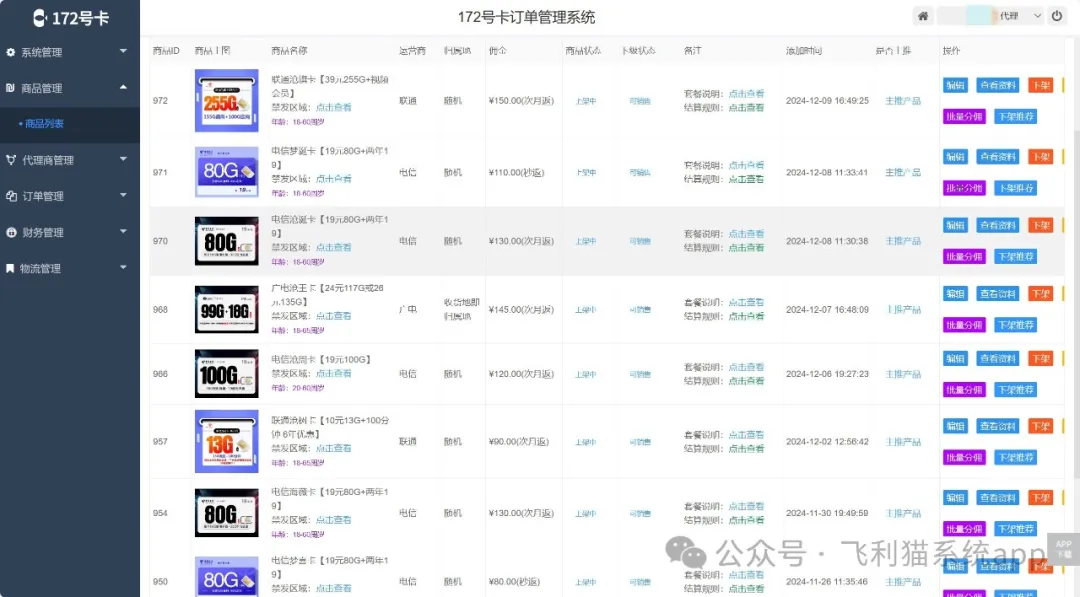The image size is (1080, 597).
Task: Click 禁发区域 点击查看 link for product 972
Action: [x=333, y=107]
